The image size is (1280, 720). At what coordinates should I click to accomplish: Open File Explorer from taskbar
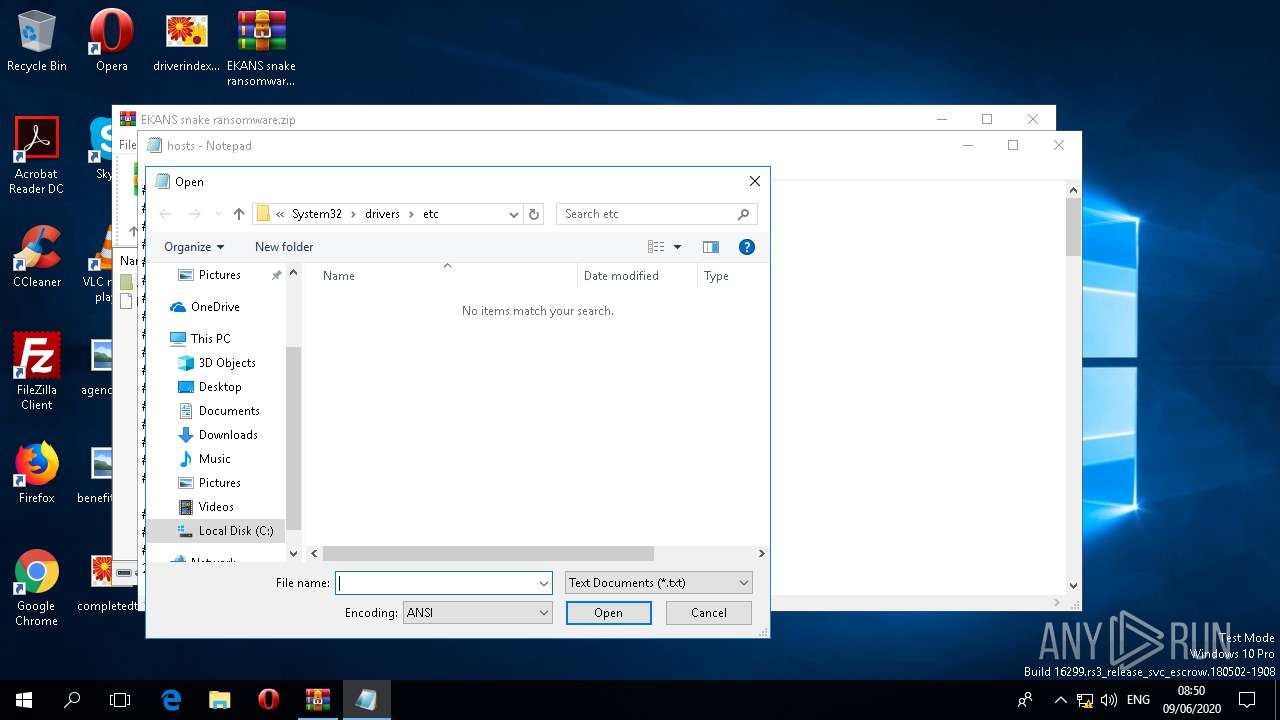click(x=220, y=700)
